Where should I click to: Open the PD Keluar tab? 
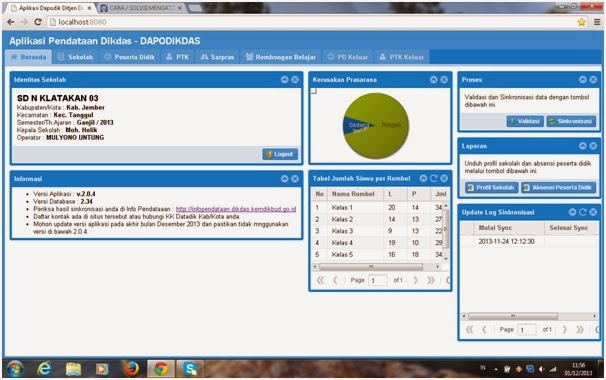347,57
